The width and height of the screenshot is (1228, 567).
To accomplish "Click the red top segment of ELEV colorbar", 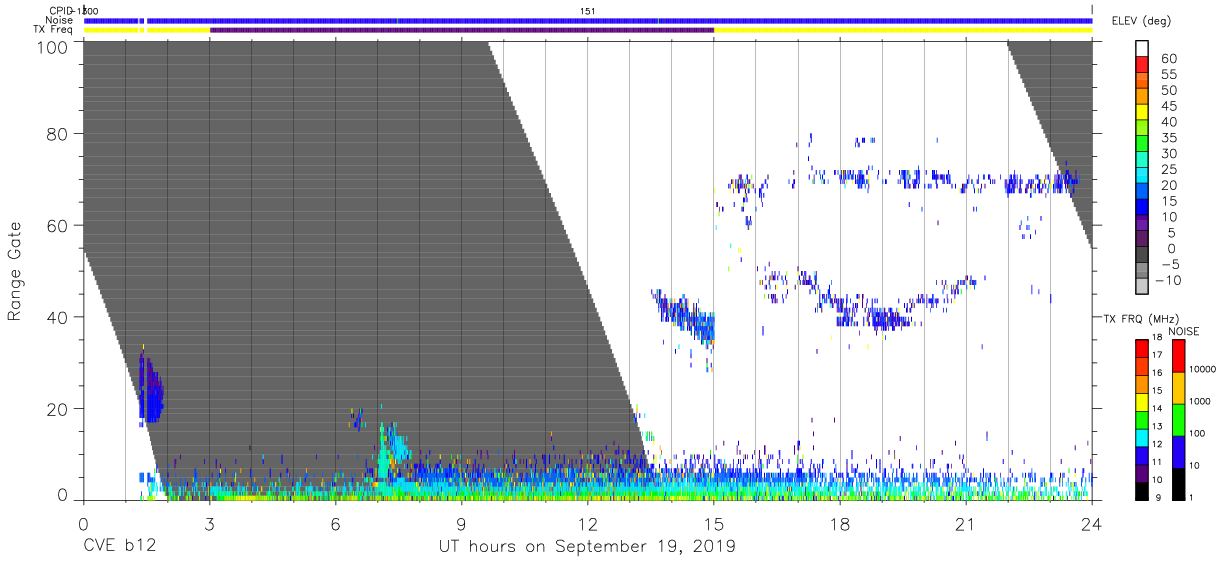I will [1142, 63].
